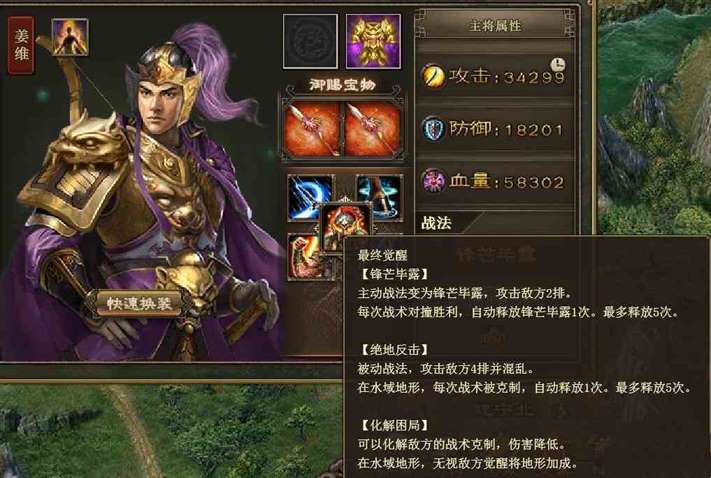Click the clock icon next to attack stat

pyautogui.click(x=557, y=64)
